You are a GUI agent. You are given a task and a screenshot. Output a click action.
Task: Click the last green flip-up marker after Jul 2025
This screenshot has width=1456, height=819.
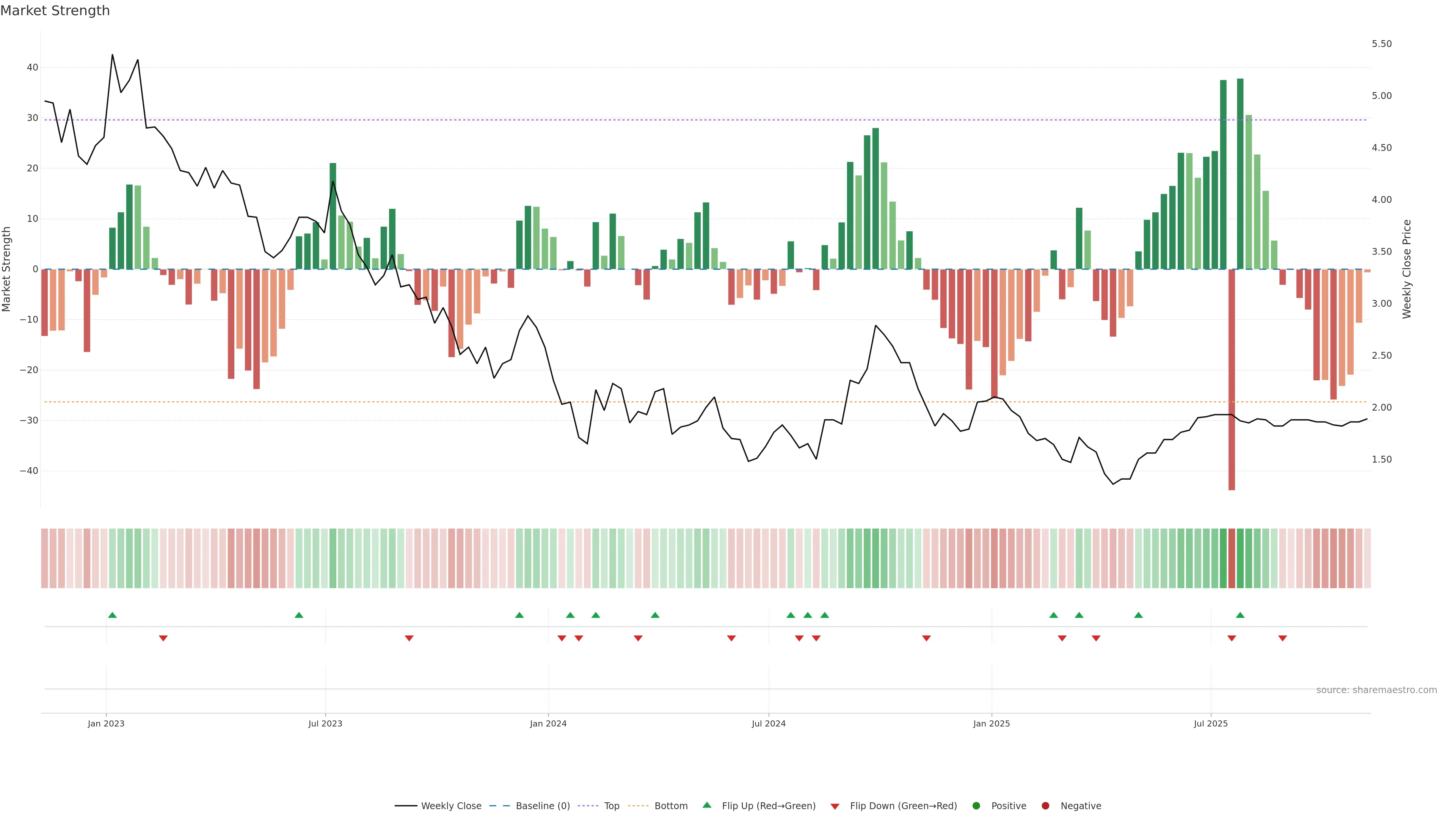(1240, 615)
